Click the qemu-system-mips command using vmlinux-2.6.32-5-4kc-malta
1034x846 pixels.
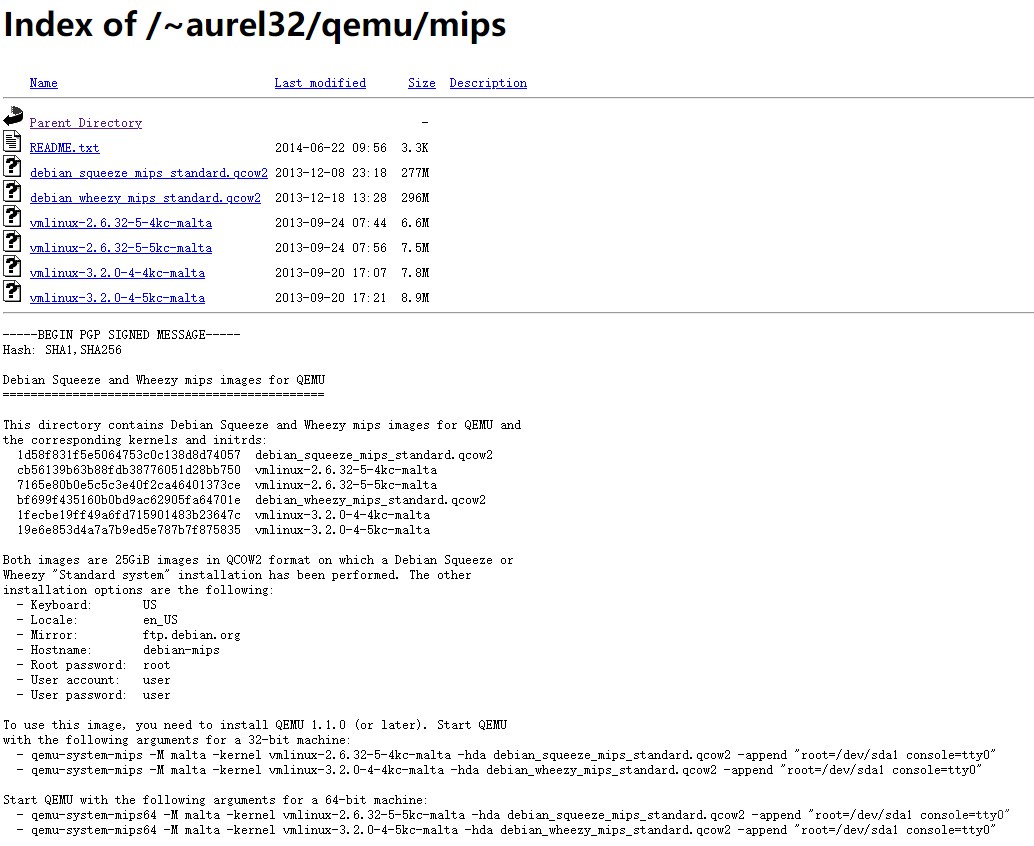point(506,755)
